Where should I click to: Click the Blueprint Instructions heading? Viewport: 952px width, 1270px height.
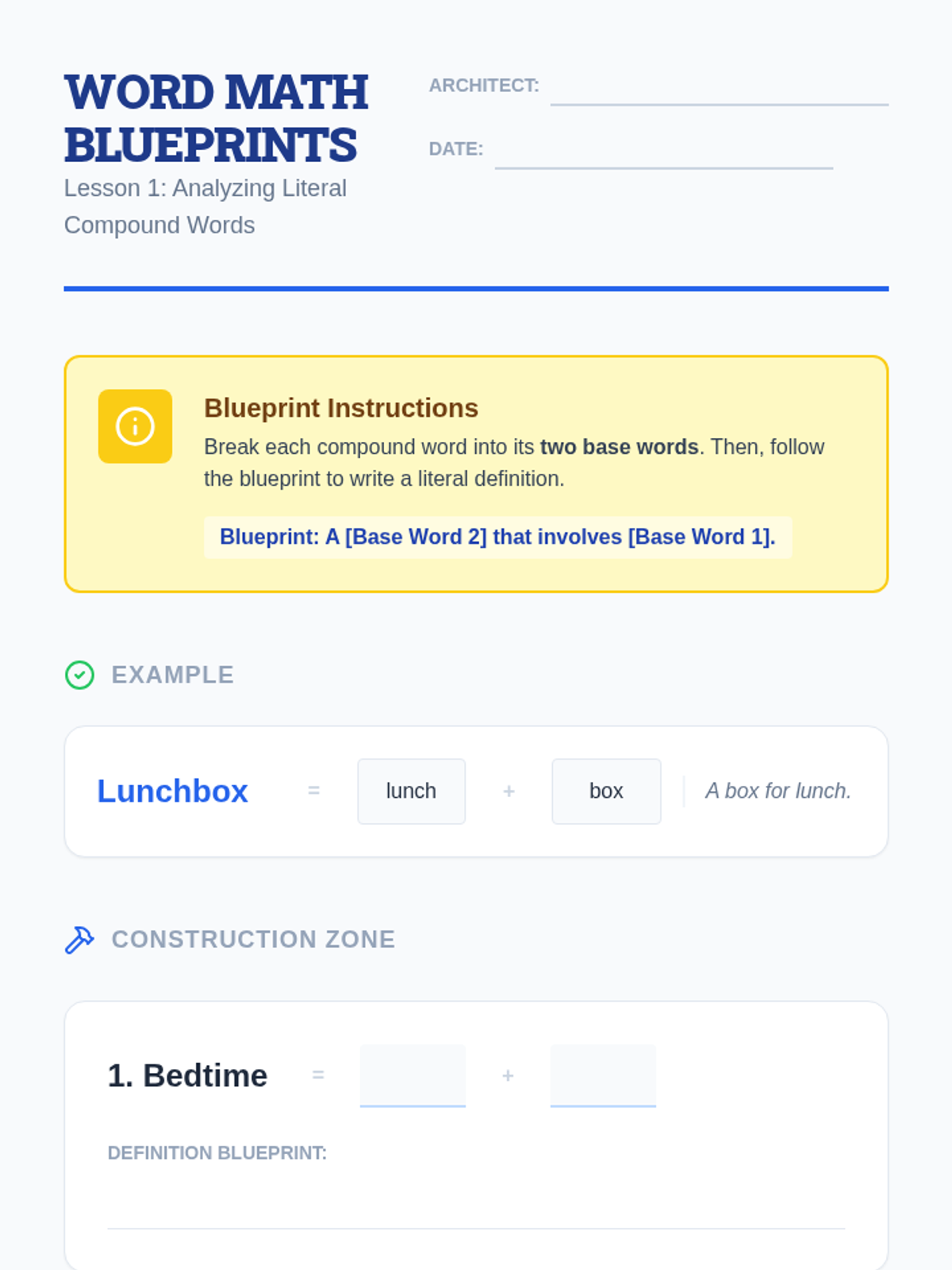click(x=341, y=408)
